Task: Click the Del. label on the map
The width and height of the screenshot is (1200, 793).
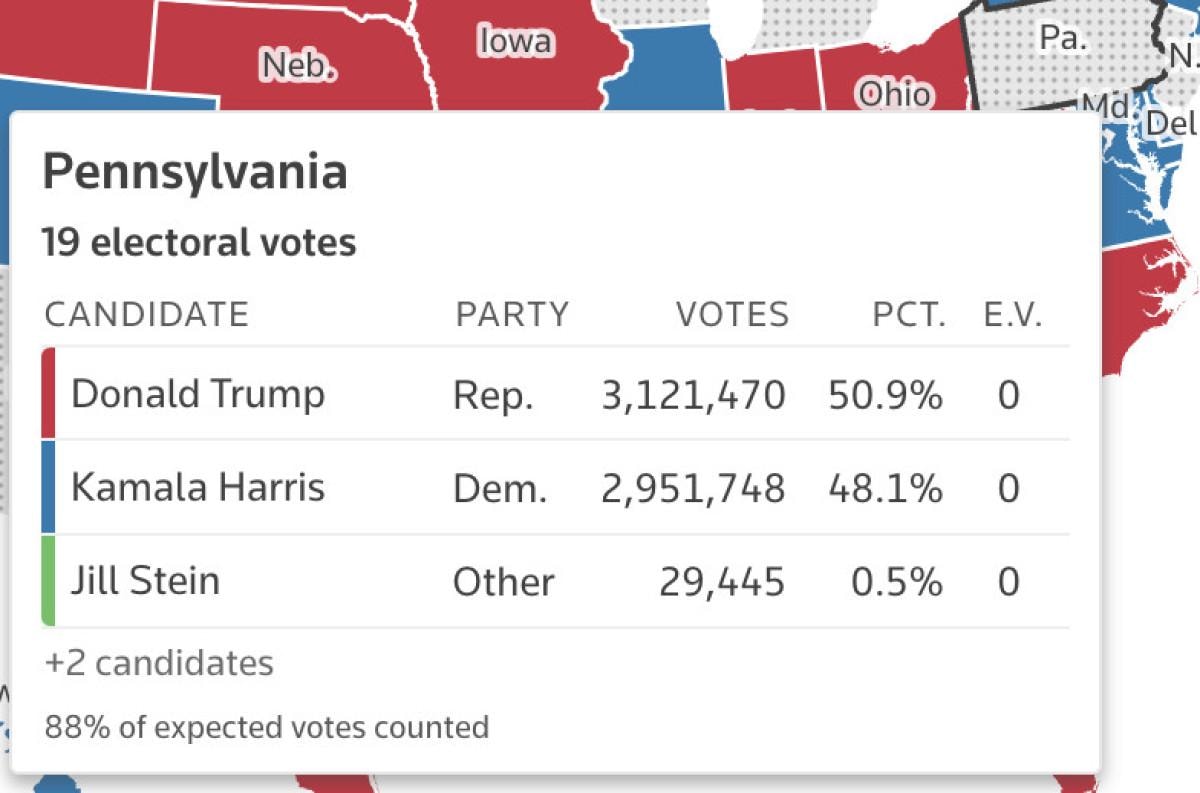Action: [x=1171, y=123]
